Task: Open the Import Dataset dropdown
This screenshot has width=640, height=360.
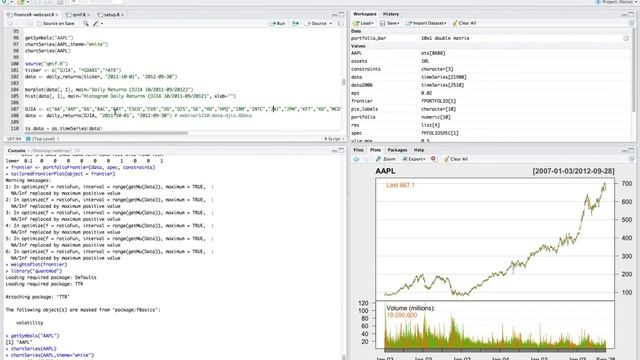Action: [426, 23]
